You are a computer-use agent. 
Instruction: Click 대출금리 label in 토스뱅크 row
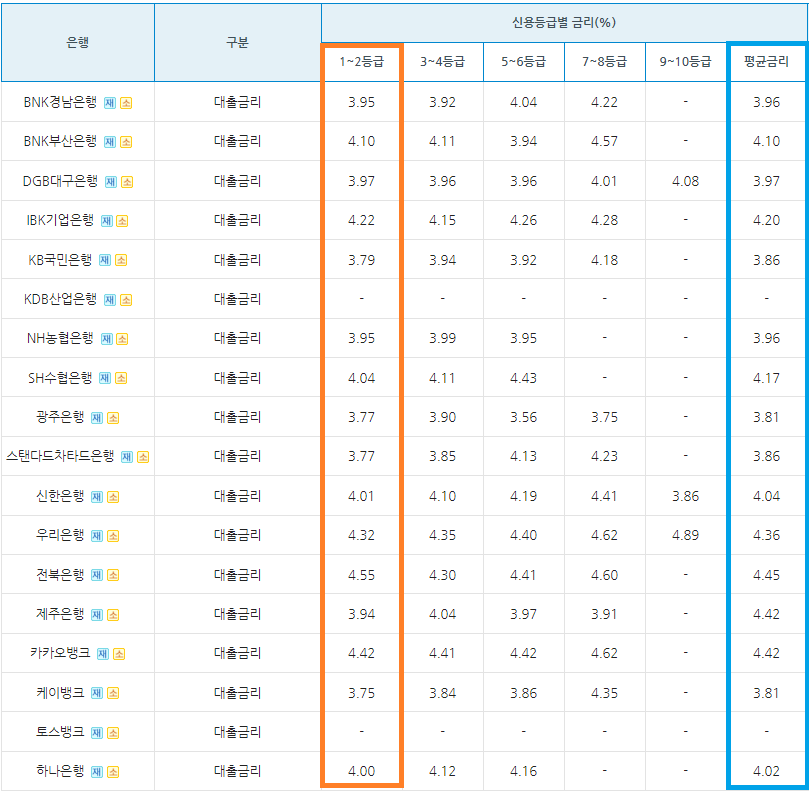click(238, 732)
